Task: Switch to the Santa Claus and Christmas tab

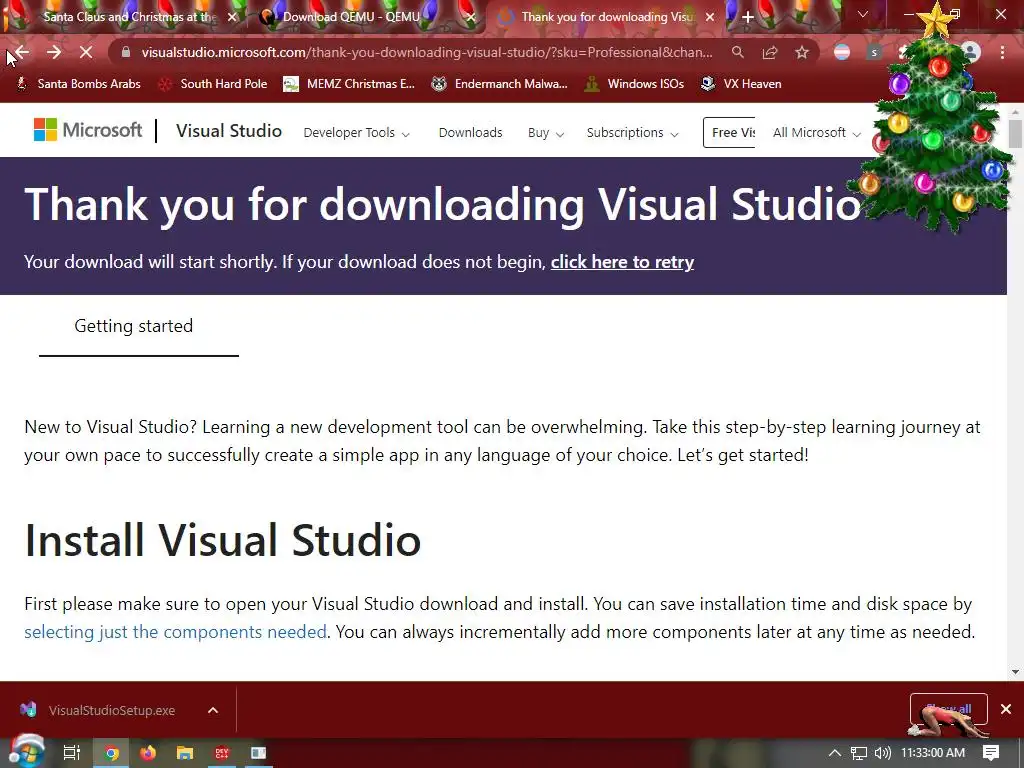Action: coord(127,17)
